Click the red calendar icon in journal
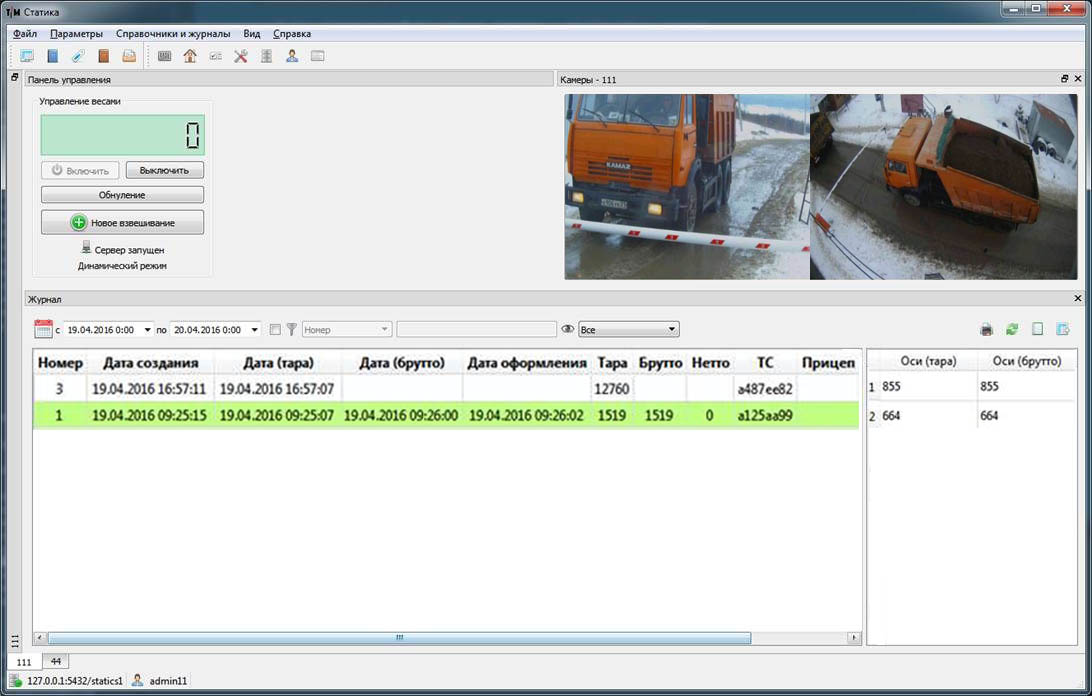Viewport: 1092px width, 696px height. click(43, 329)
